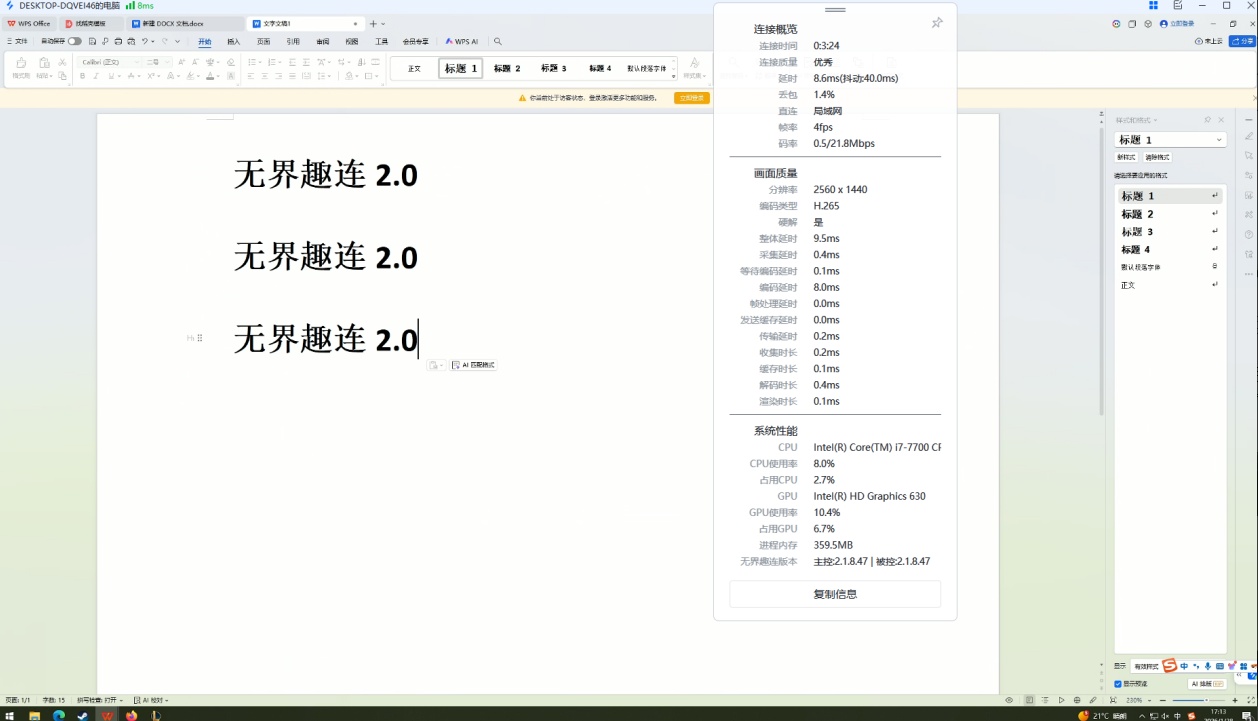Open the 引用 ribbon tab

pyautogui.click(x=293, y=42)
